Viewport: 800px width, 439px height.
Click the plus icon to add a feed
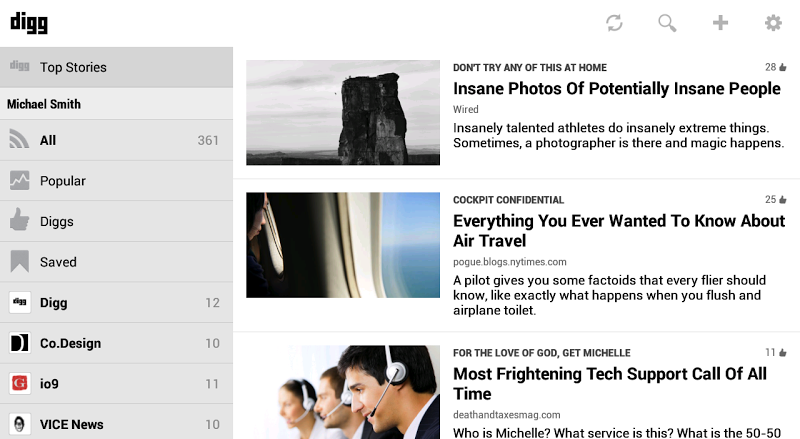coord(720,23)
